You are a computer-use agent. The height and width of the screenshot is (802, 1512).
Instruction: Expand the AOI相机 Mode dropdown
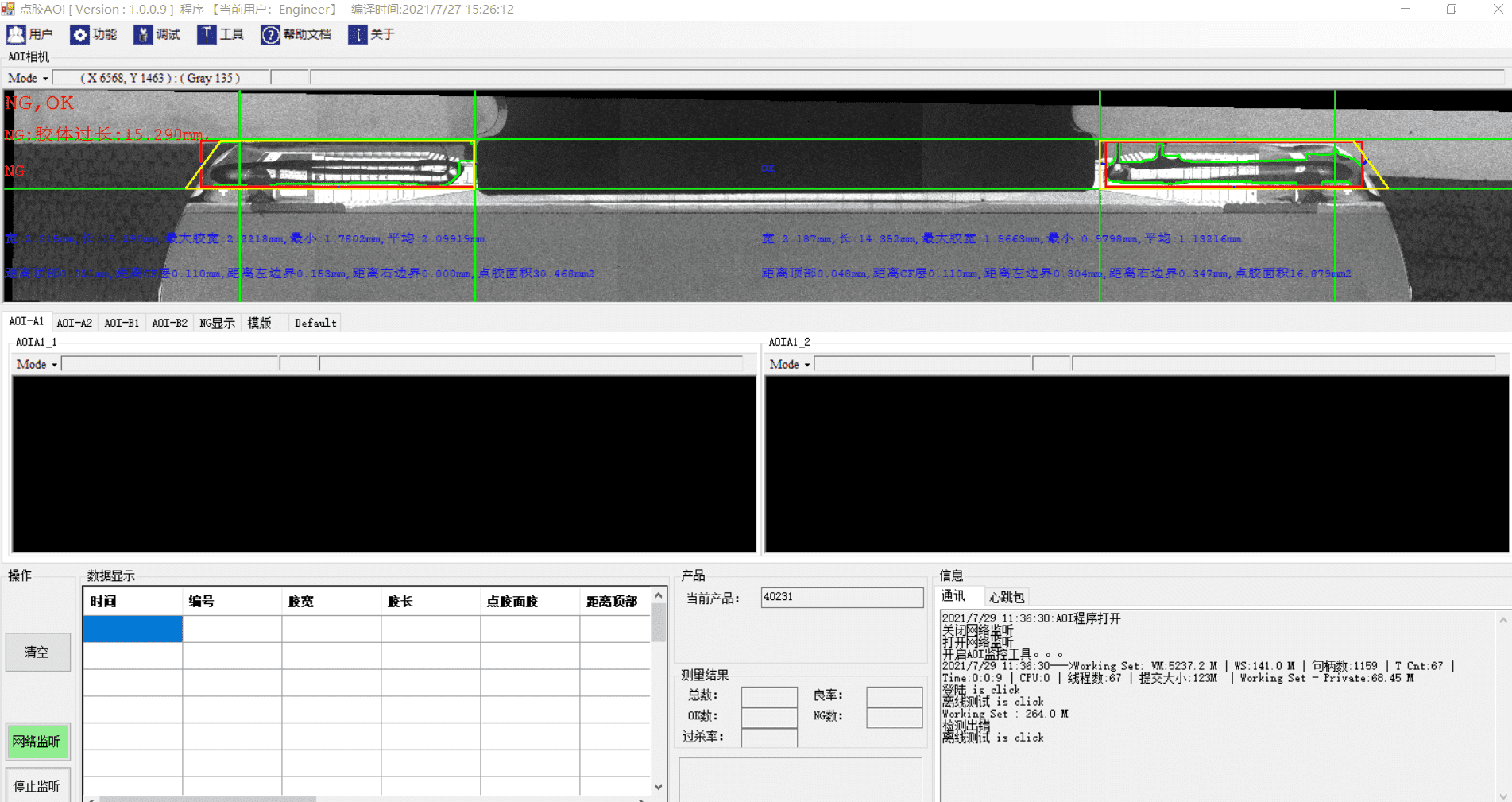[29, 78]
